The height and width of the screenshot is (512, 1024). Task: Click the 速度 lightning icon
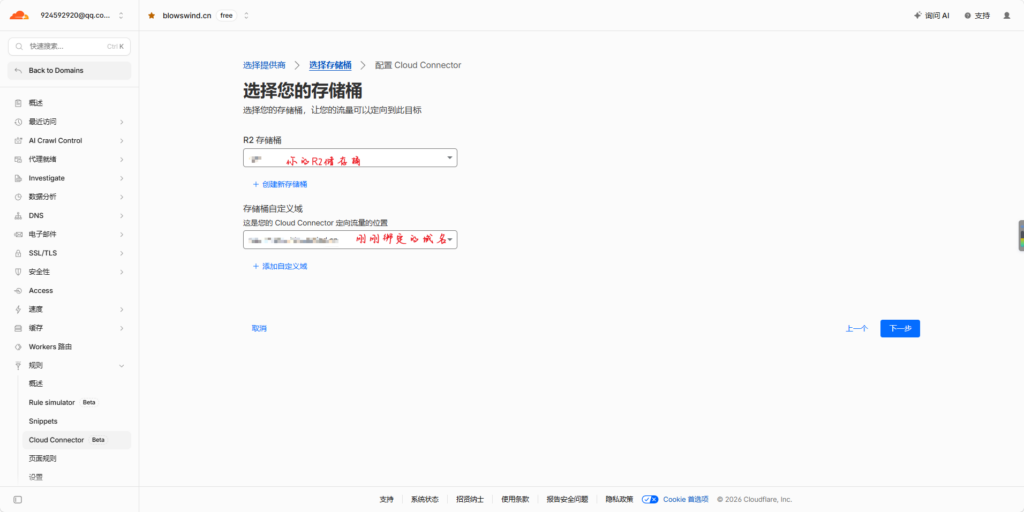point(18,309)
